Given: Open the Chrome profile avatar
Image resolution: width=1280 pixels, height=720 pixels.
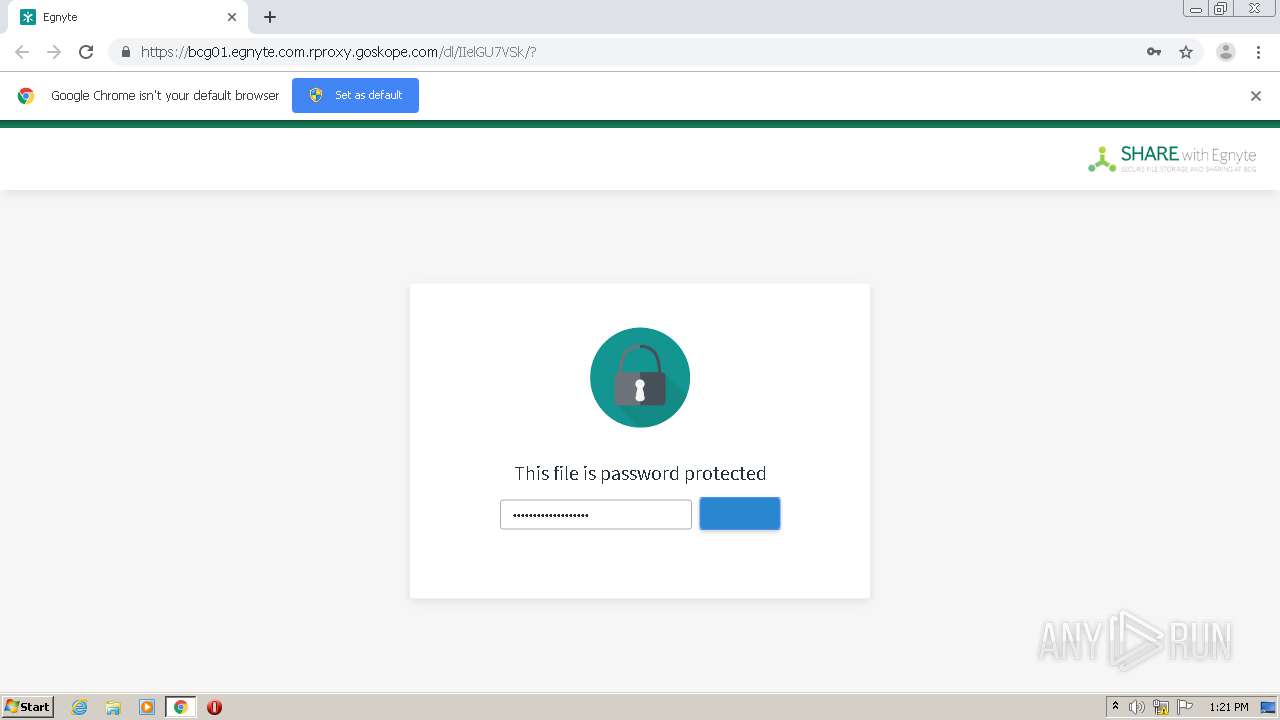Looking at the screenshot, I should (x=1226, y=52).
